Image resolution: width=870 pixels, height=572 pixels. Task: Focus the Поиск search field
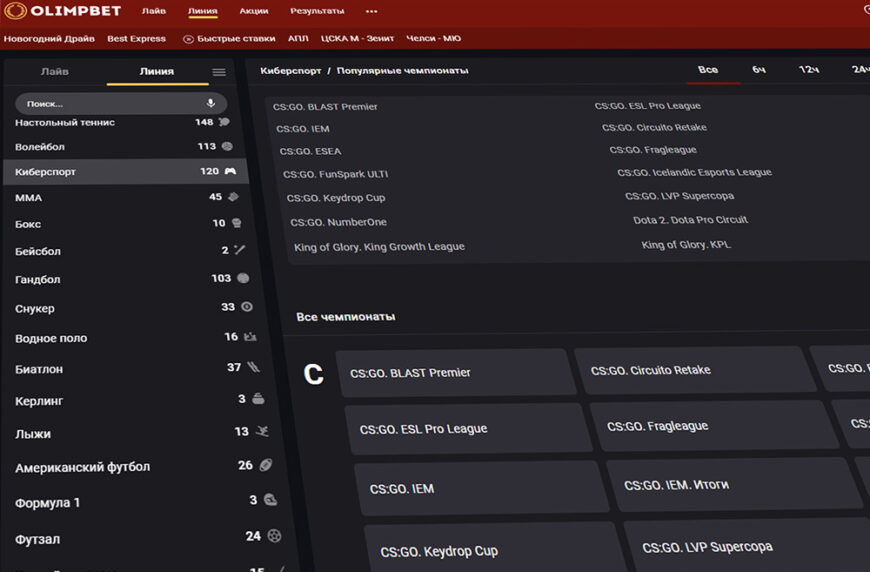(x=121, y=104)
